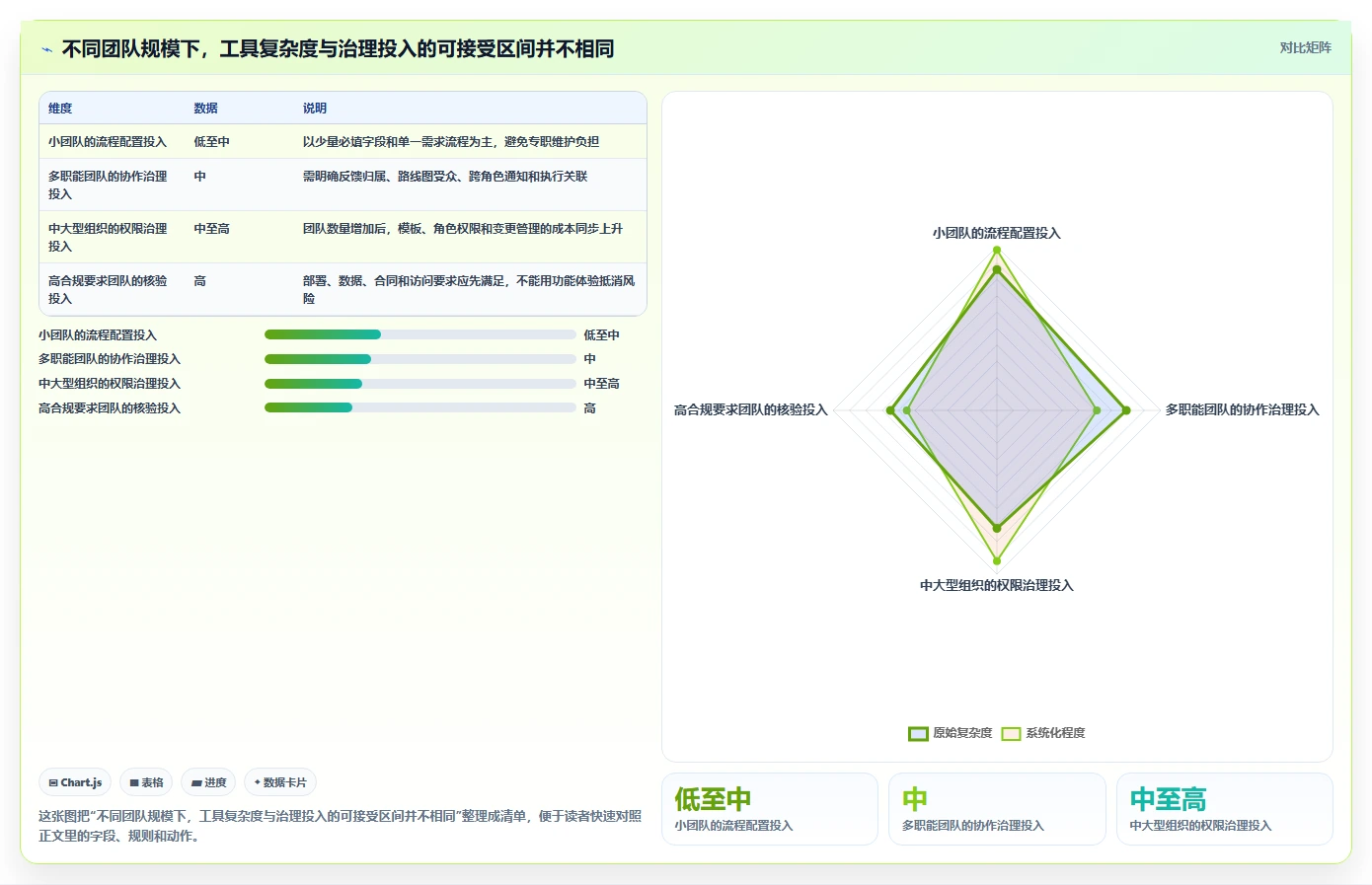Click the 数据卡片 tag chip
This screenshot has width=1372, height=885.
click(x=280, y=782)
